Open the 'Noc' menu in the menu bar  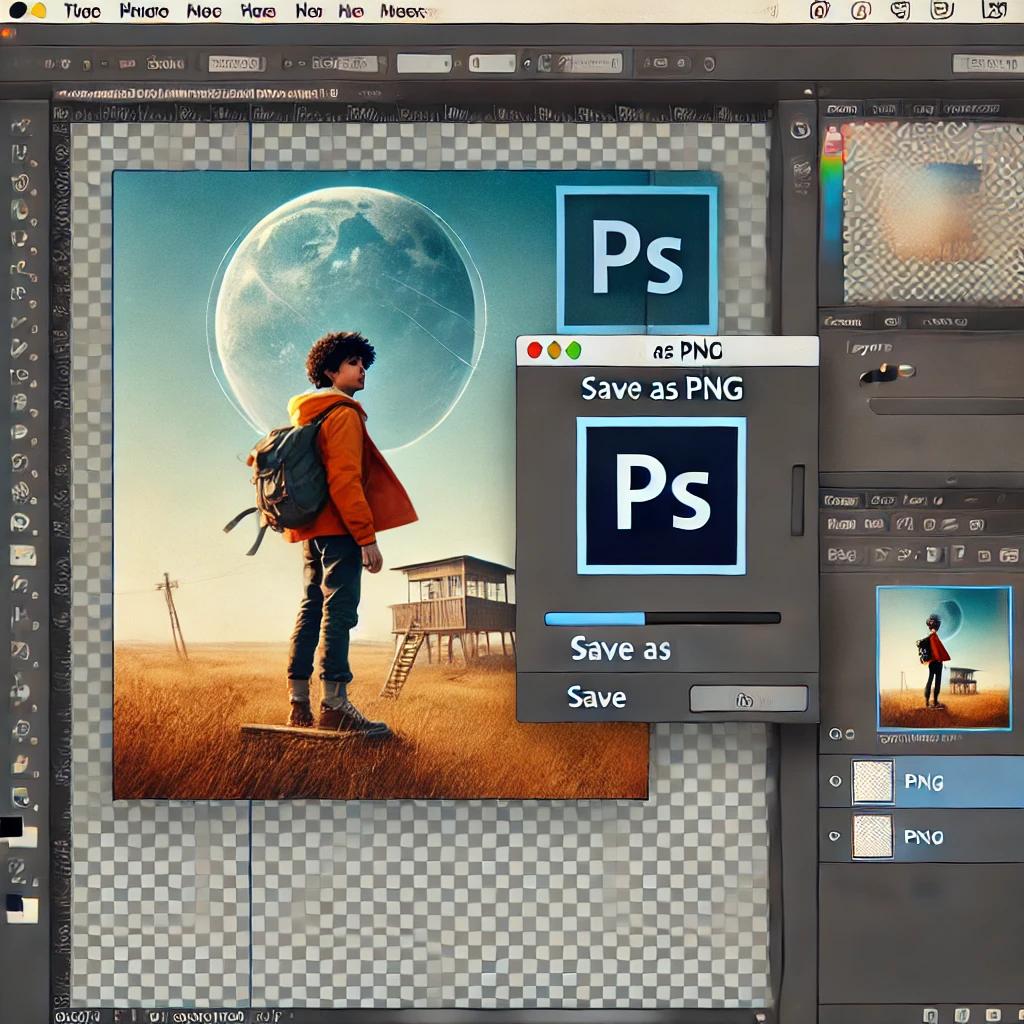pos(204,11)
